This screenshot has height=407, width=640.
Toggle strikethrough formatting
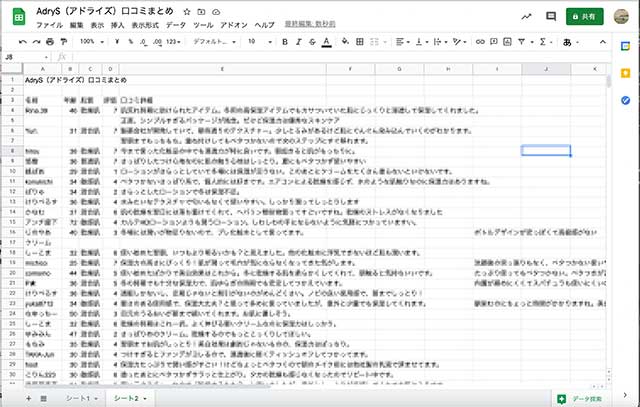tap(312, 42)
